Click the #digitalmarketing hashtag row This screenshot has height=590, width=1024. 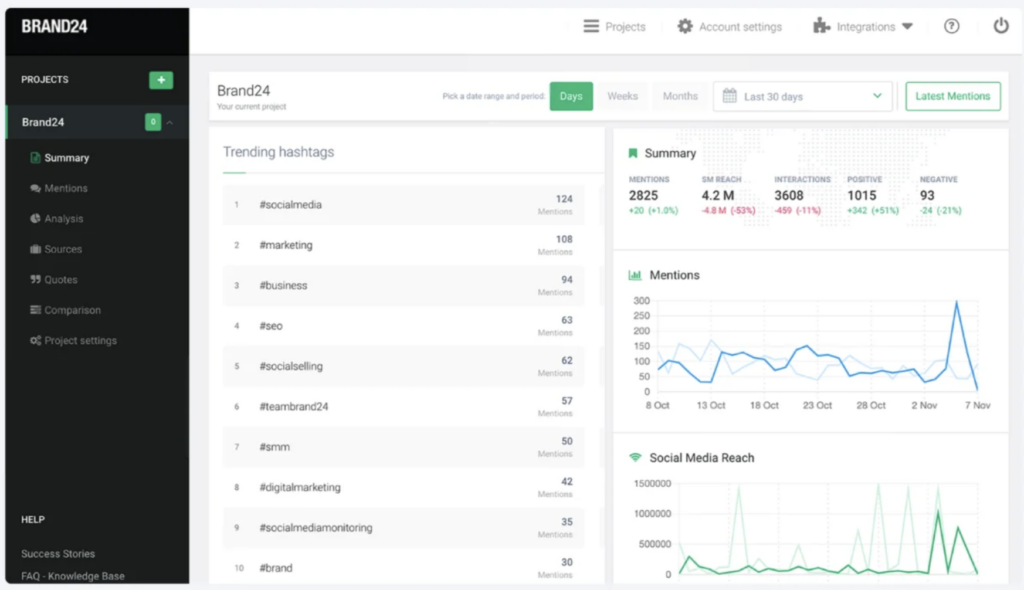pos(403,487)
